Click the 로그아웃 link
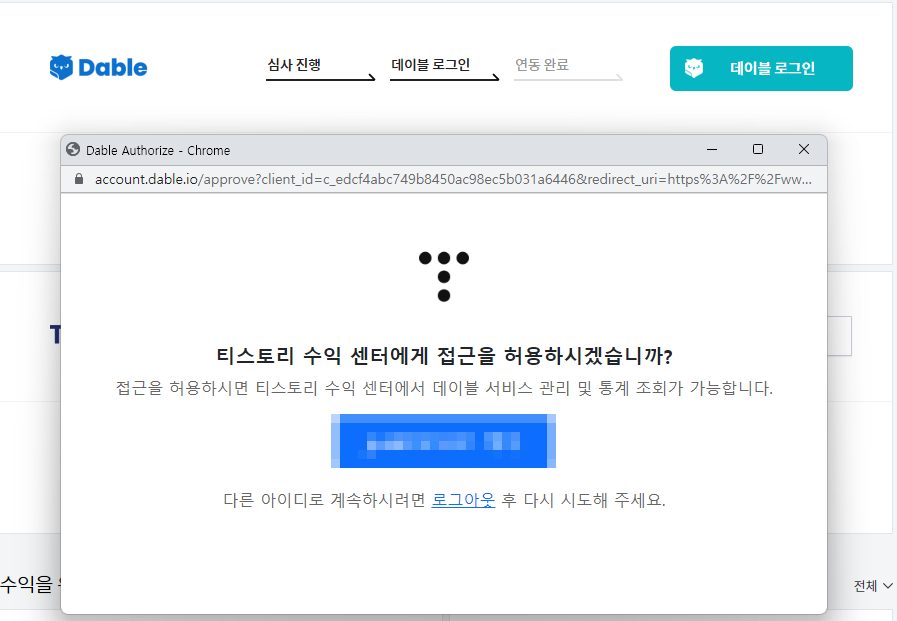This screenshot has width=897, height=621. click(x=463, y=500)
